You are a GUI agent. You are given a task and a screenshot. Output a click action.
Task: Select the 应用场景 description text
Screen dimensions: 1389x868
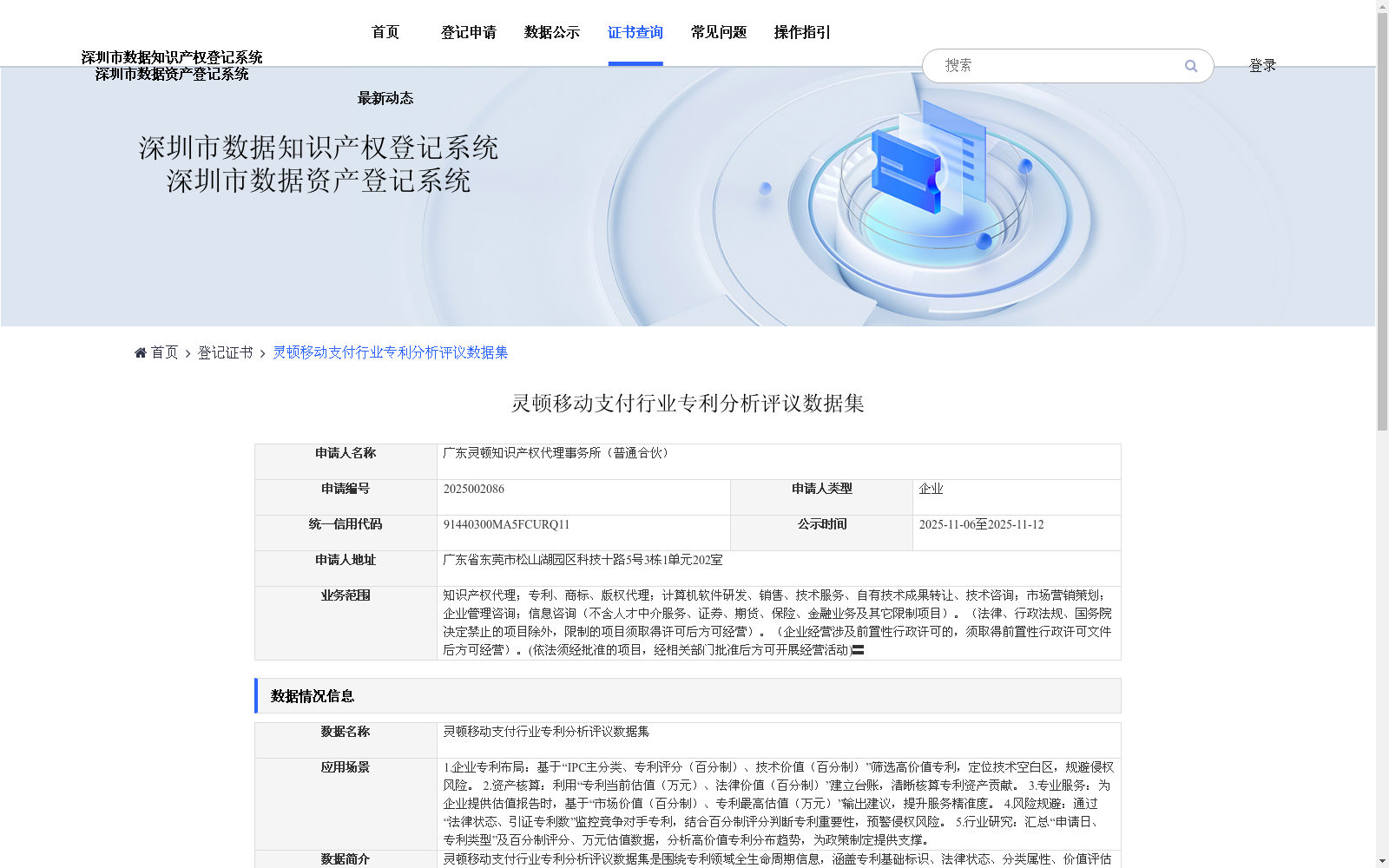pyautogui.click(x=778, y=804)
